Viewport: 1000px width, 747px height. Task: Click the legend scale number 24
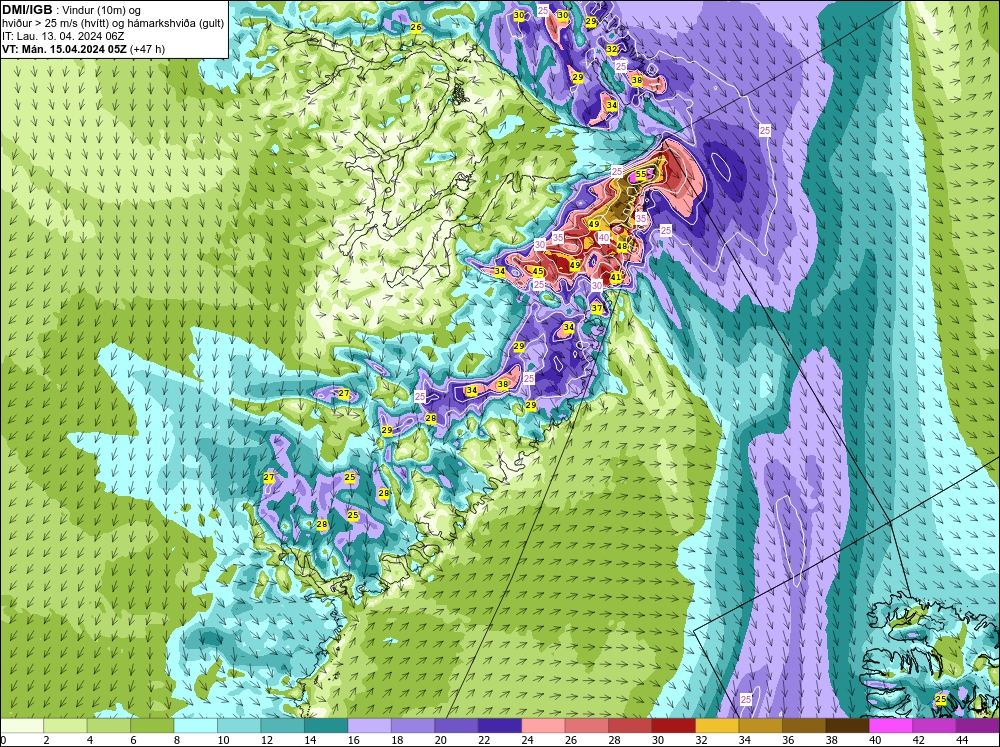coord(527,740)
